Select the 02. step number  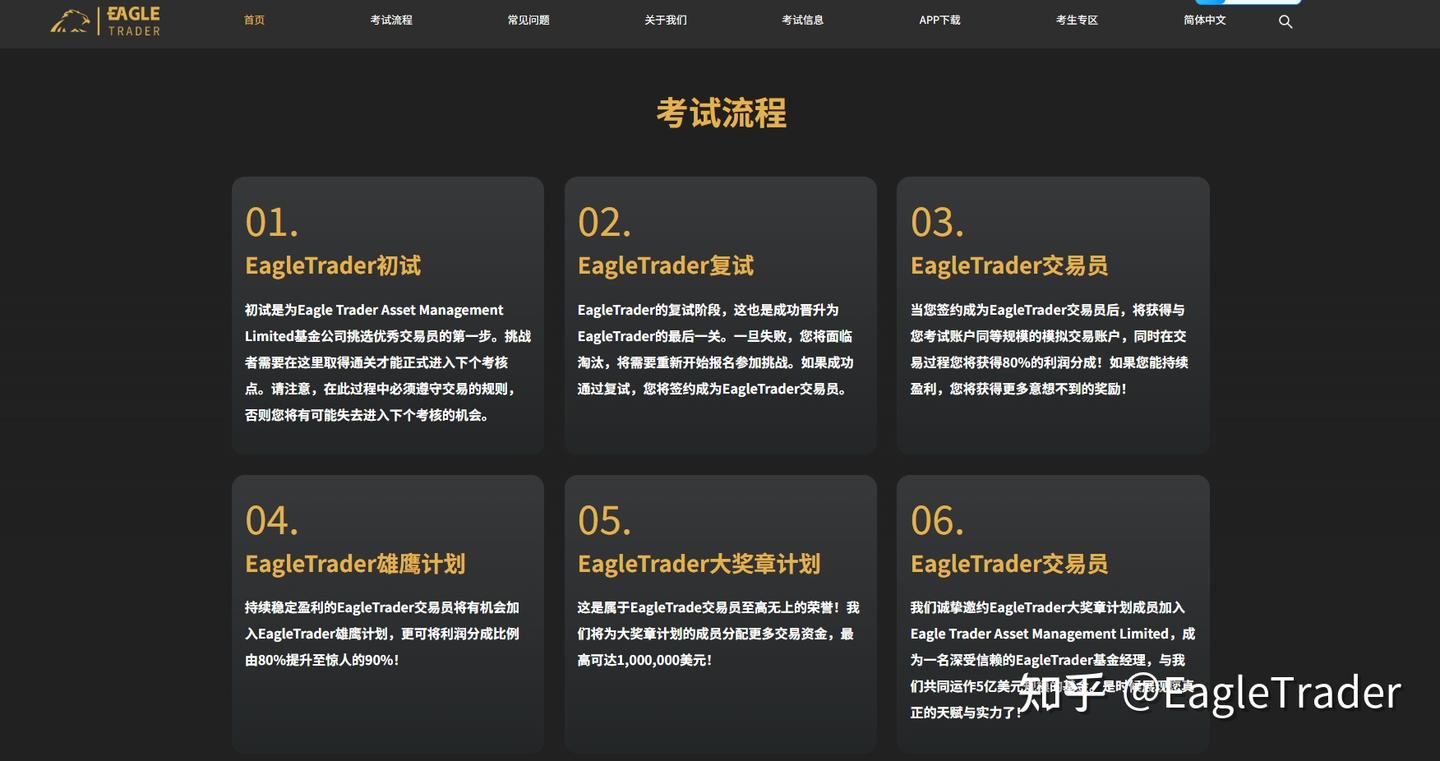604,222
